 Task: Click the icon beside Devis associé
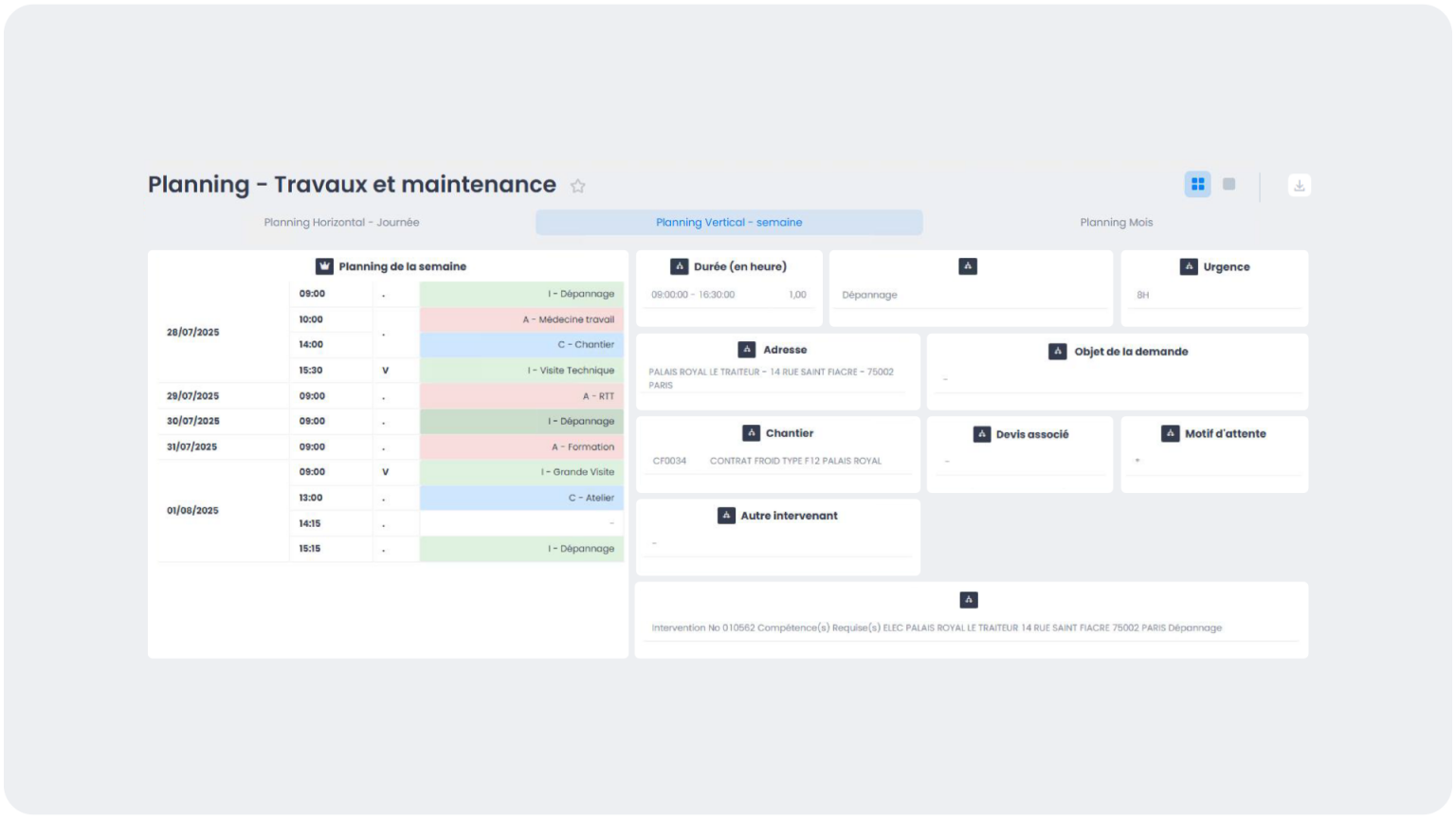[x=982, y=434]
